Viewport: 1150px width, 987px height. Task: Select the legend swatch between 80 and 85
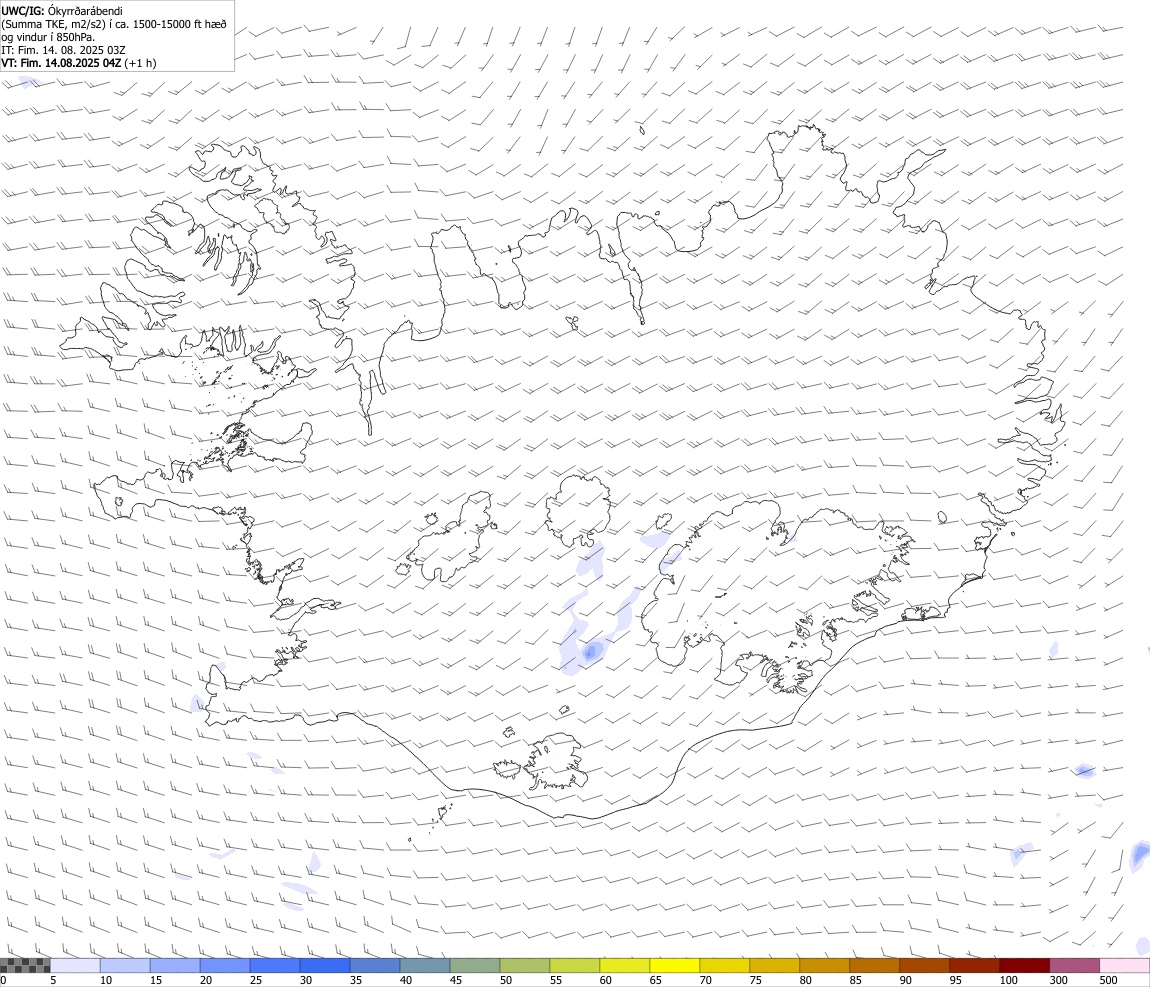click(x=825, y=965)
